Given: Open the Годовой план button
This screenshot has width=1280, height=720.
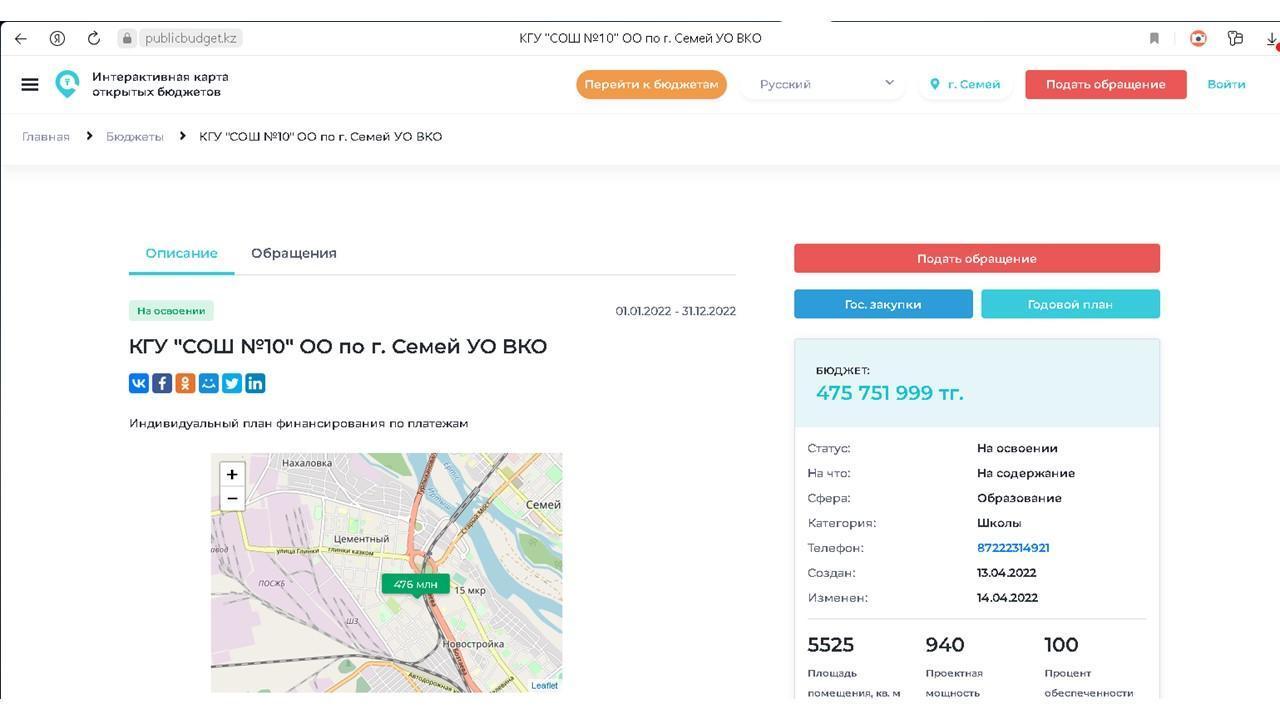Looking at the screenshot, I should tap(1070, 304).
